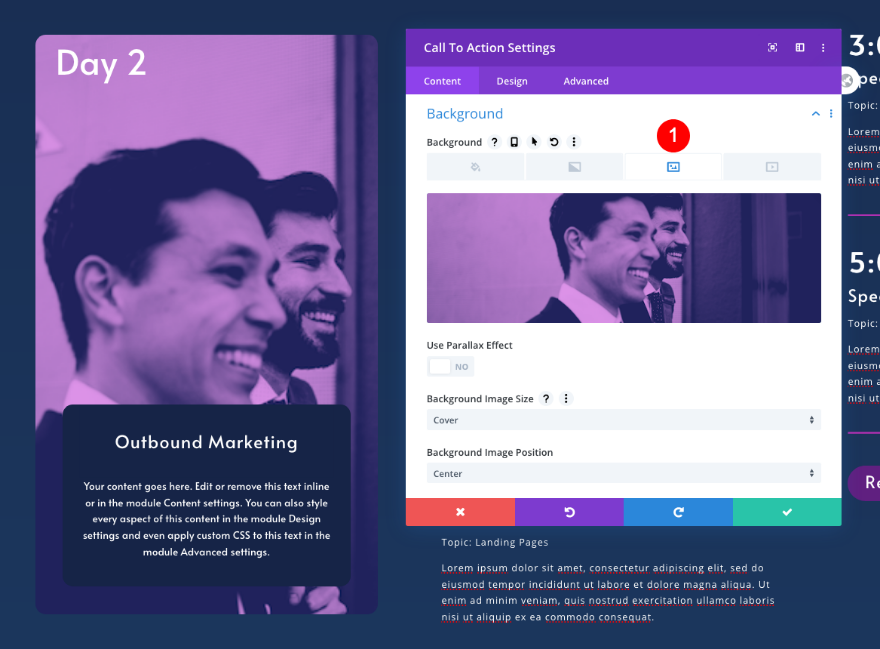
Task: Switch to the Design tab
Action: [512, 81]
